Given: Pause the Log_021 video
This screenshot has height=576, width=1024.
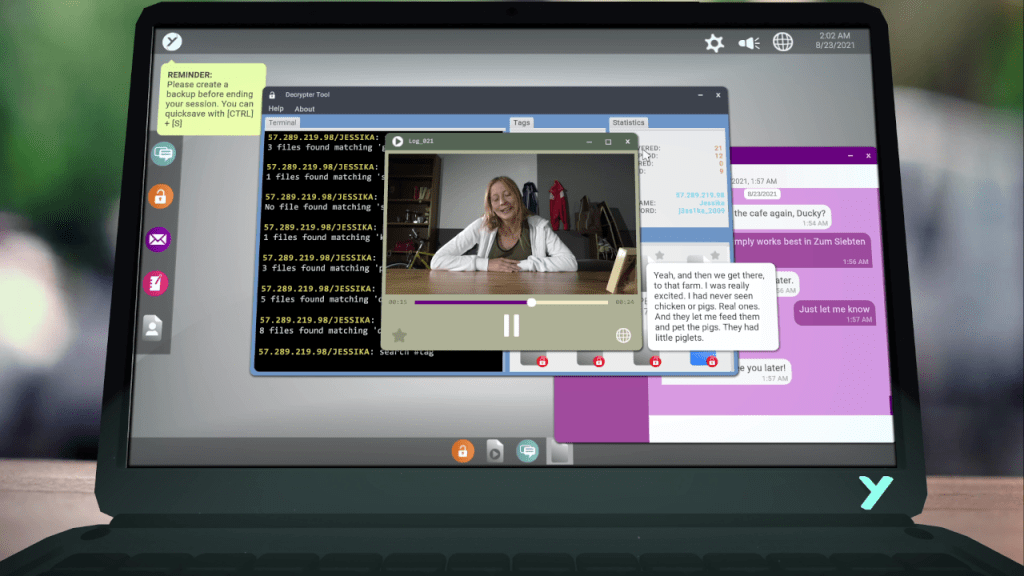Looking at the screenshot, I should (x=511, y=325).
